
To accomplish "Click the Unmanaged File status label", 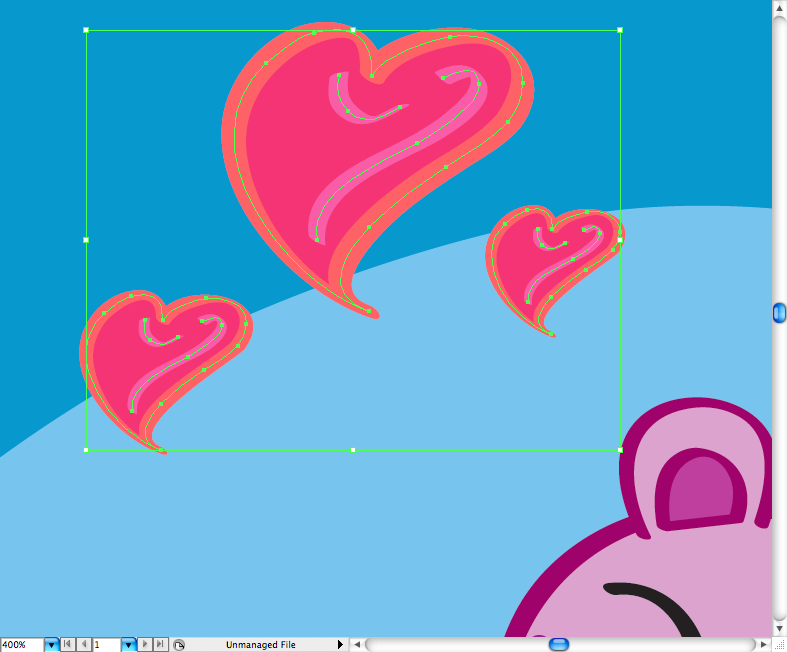I will click(x=260, y=645).
